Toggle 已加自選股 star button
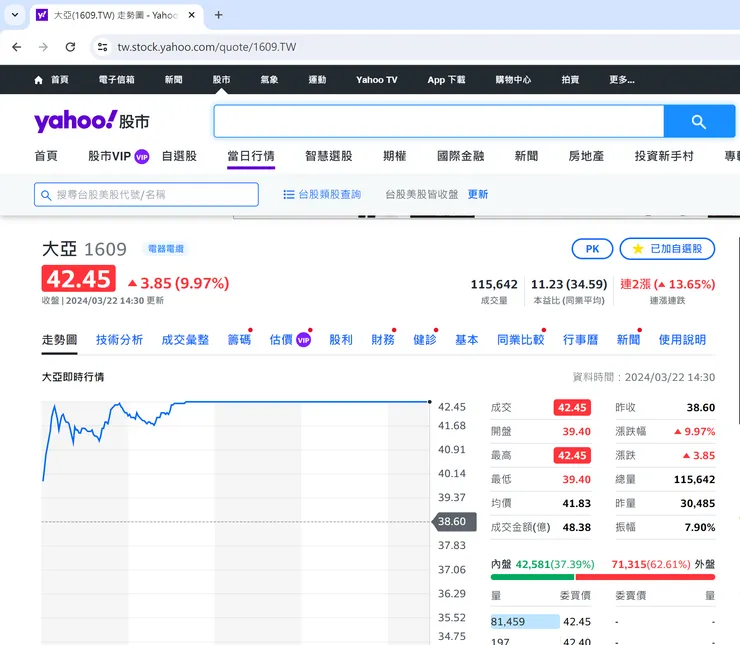The image size is (740, 645). [667, 249]
